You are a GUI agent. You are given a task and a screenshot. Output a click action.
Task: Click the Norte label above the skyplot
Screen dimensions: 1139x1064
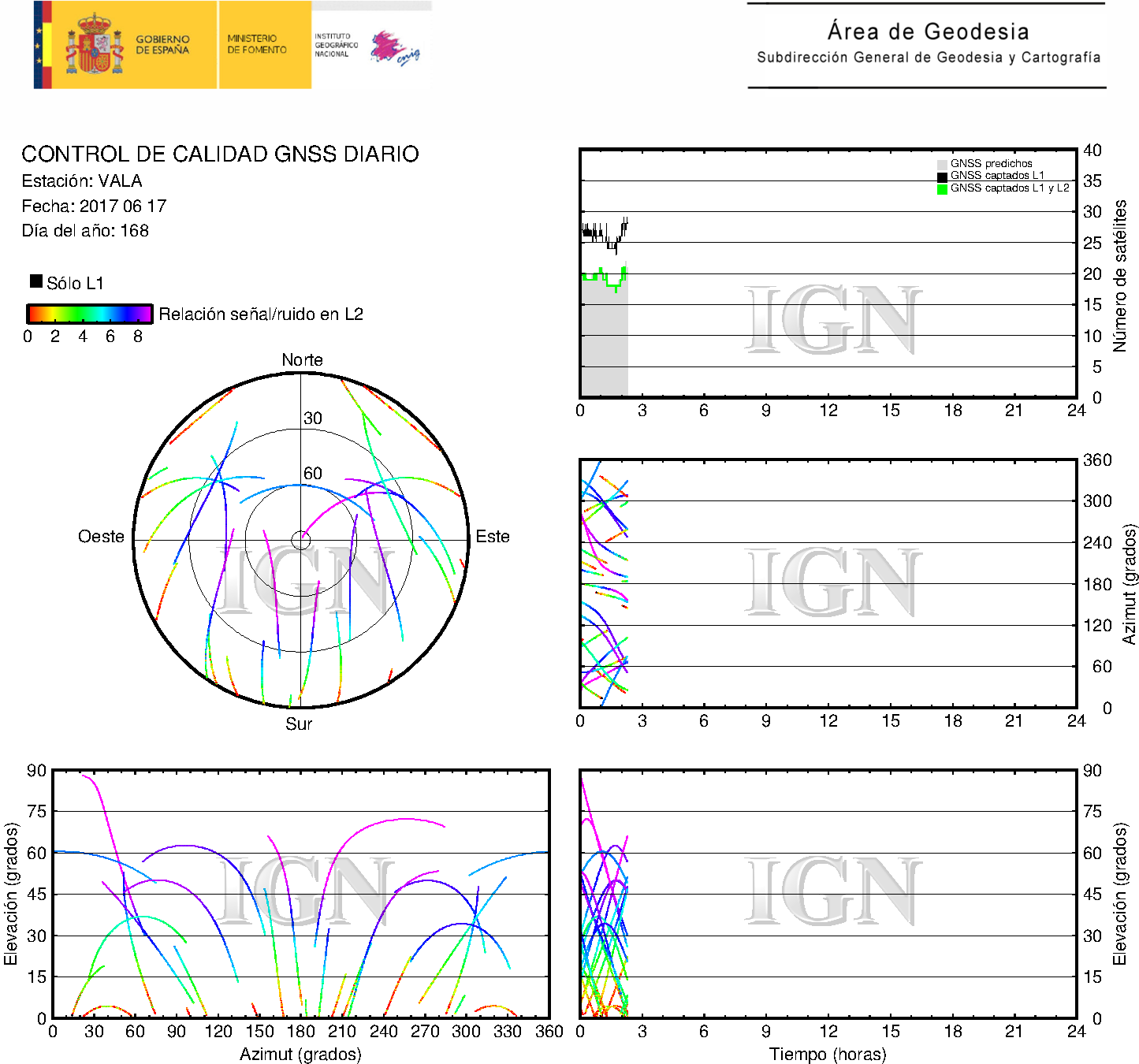302,360
